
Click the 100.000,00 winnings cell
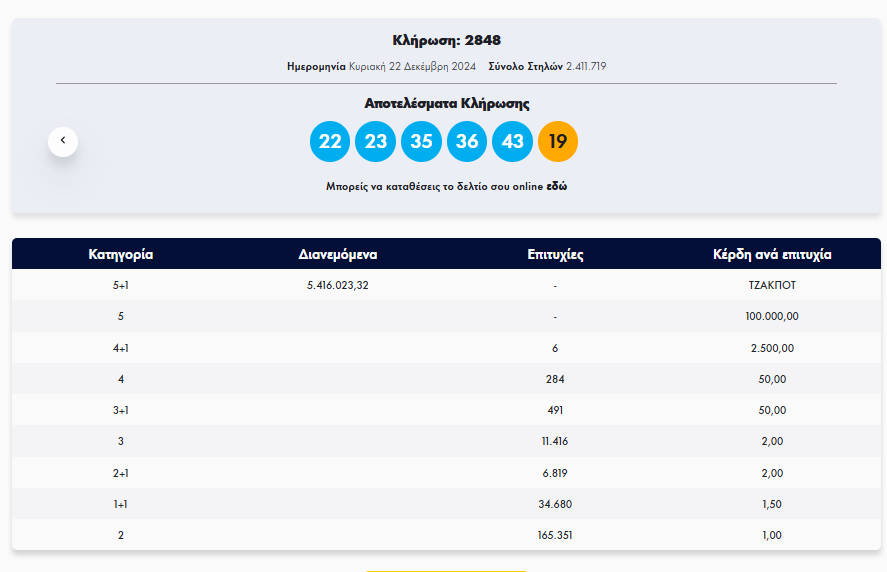(x=772, y=317)
